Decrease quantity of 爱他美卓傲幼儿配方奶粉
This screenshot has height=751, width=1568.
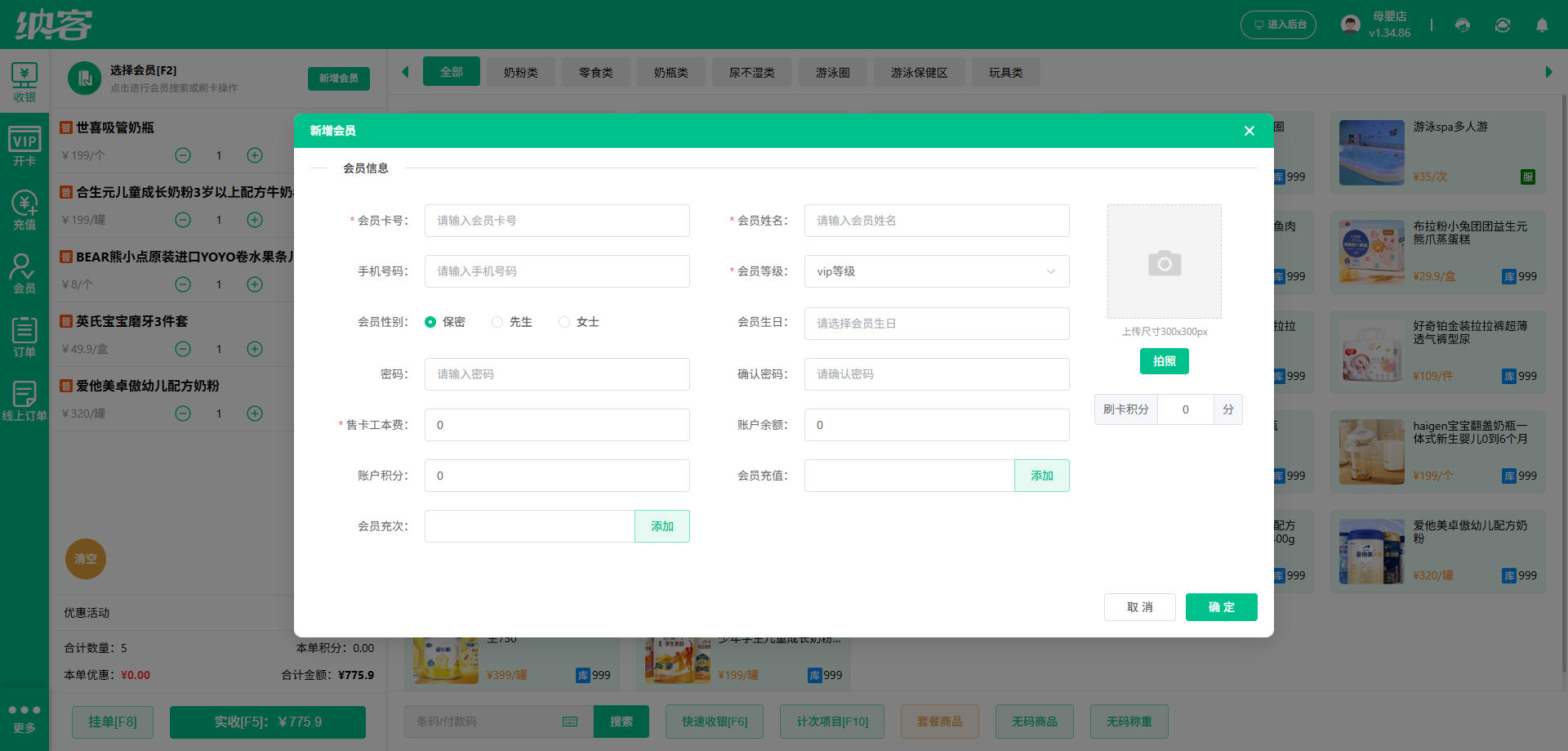(x=183, y=413)
